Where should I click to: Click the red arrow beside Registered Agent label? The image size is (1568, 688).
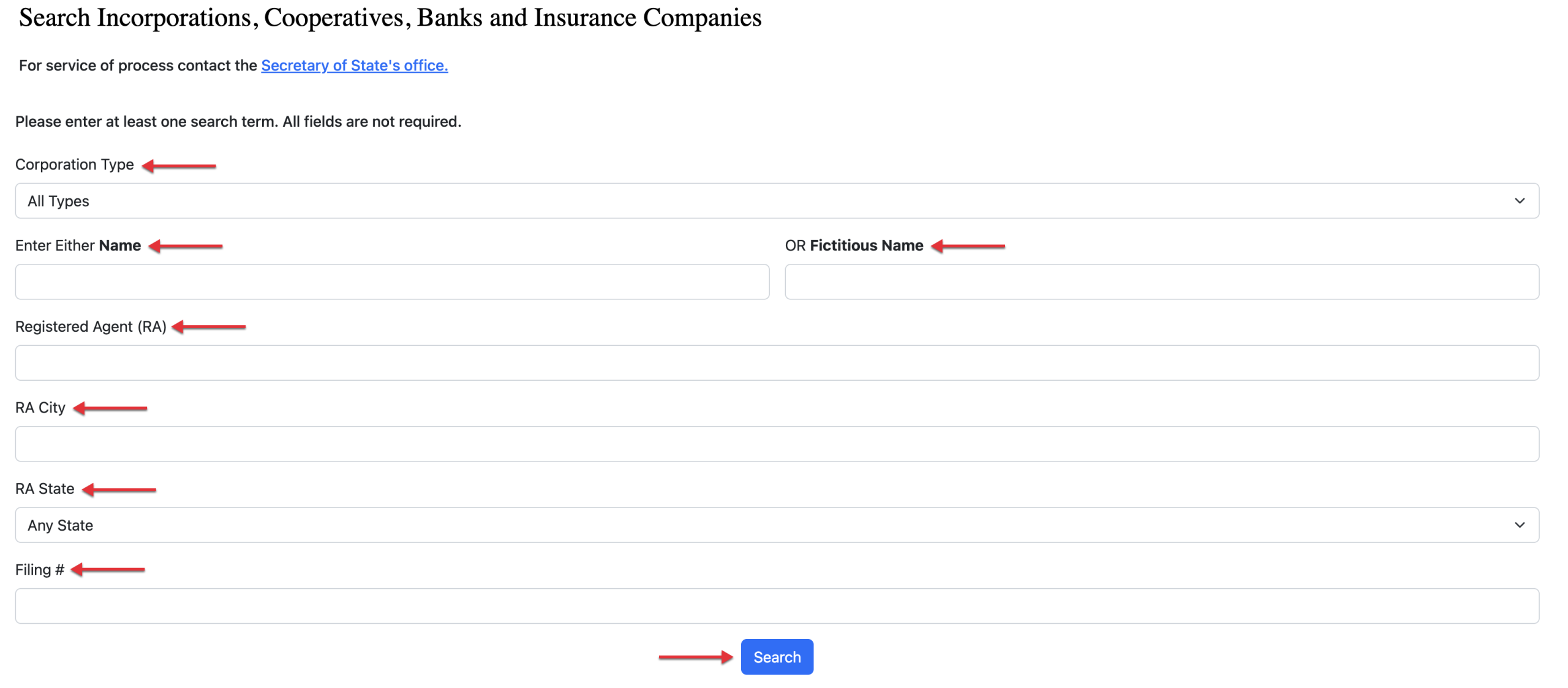pos(209,327)
